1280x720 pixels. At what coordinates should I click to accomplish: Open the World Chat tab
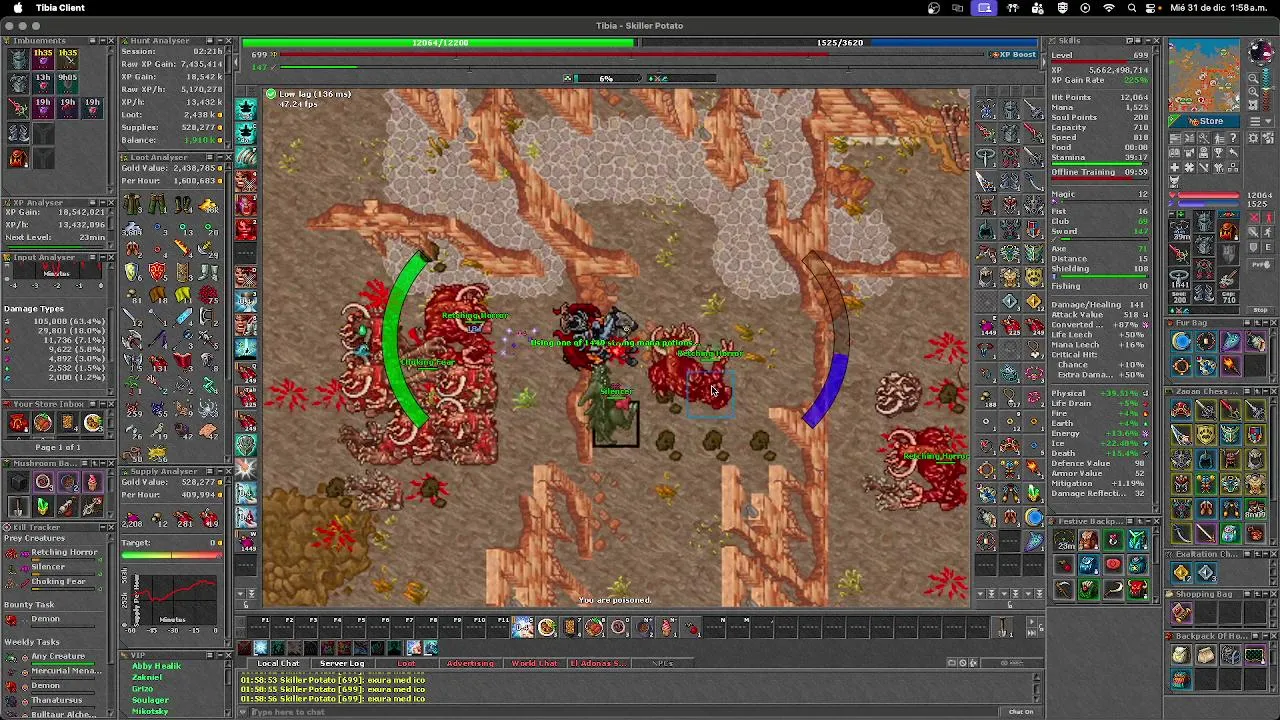tap(534, 664)
